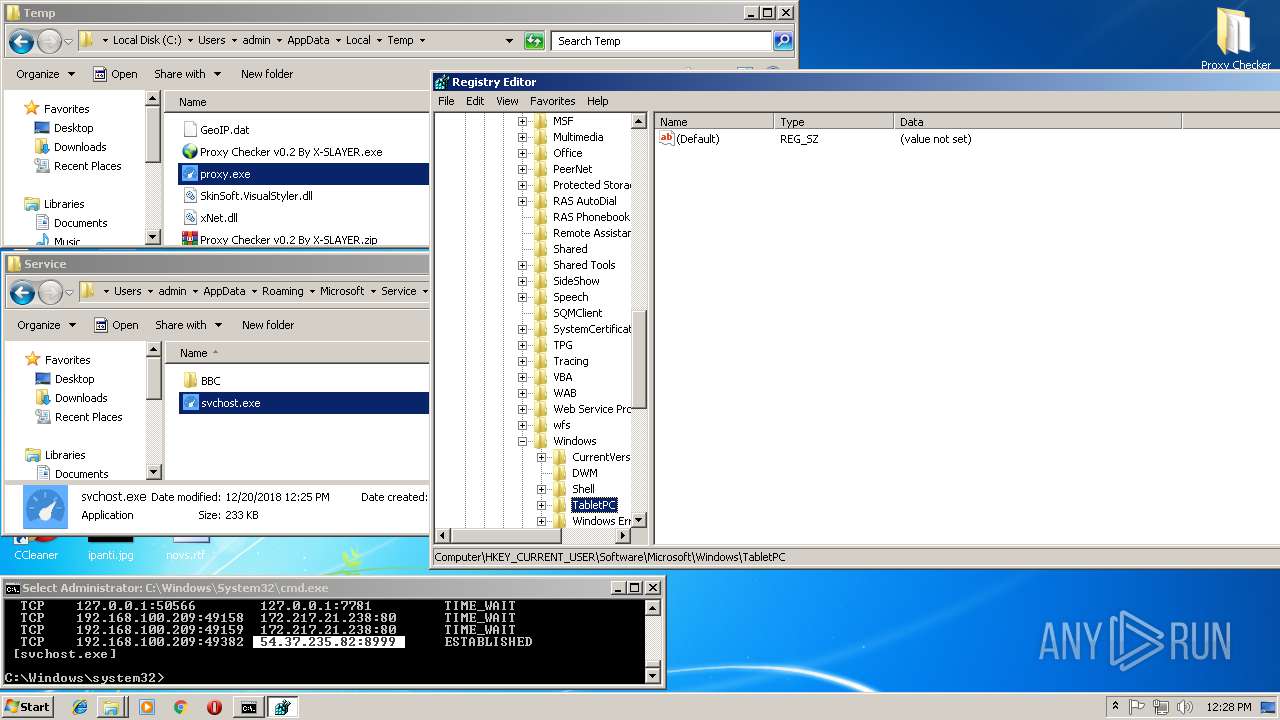Switch to Registry Editor taskbar button

pos(282,707)
